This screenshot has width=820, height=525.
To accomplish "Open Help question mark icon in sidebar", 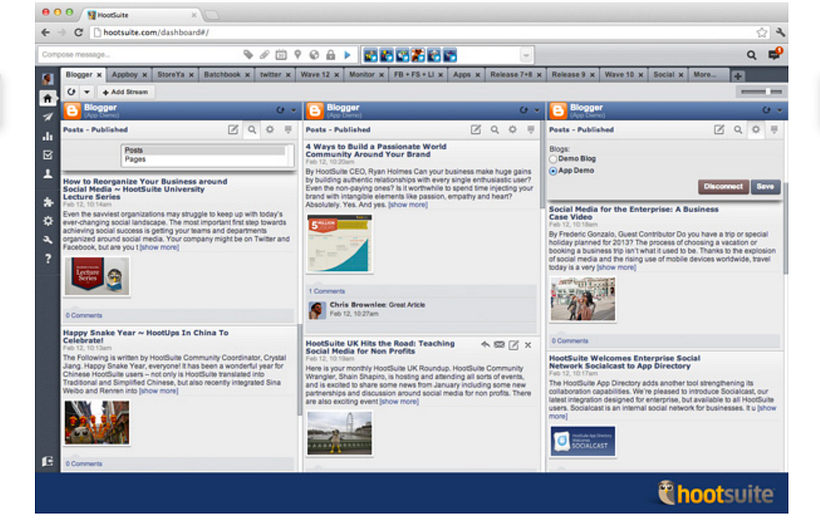I will (x=48, y=259).
